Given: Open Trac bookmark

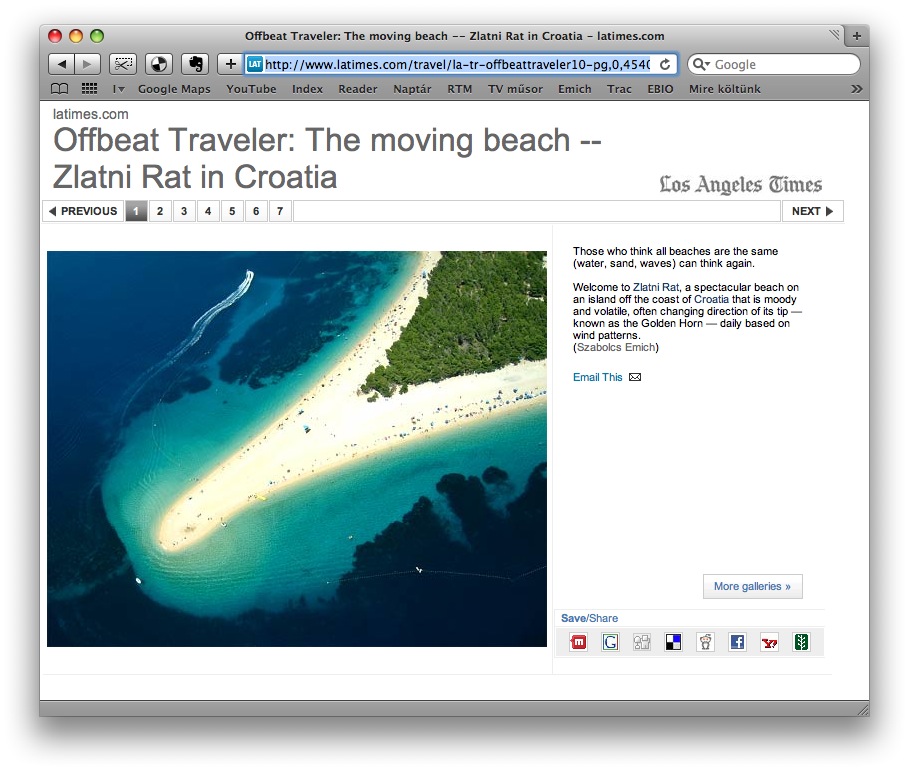Looking at the screenshot, I should click(x=619, y=89).
